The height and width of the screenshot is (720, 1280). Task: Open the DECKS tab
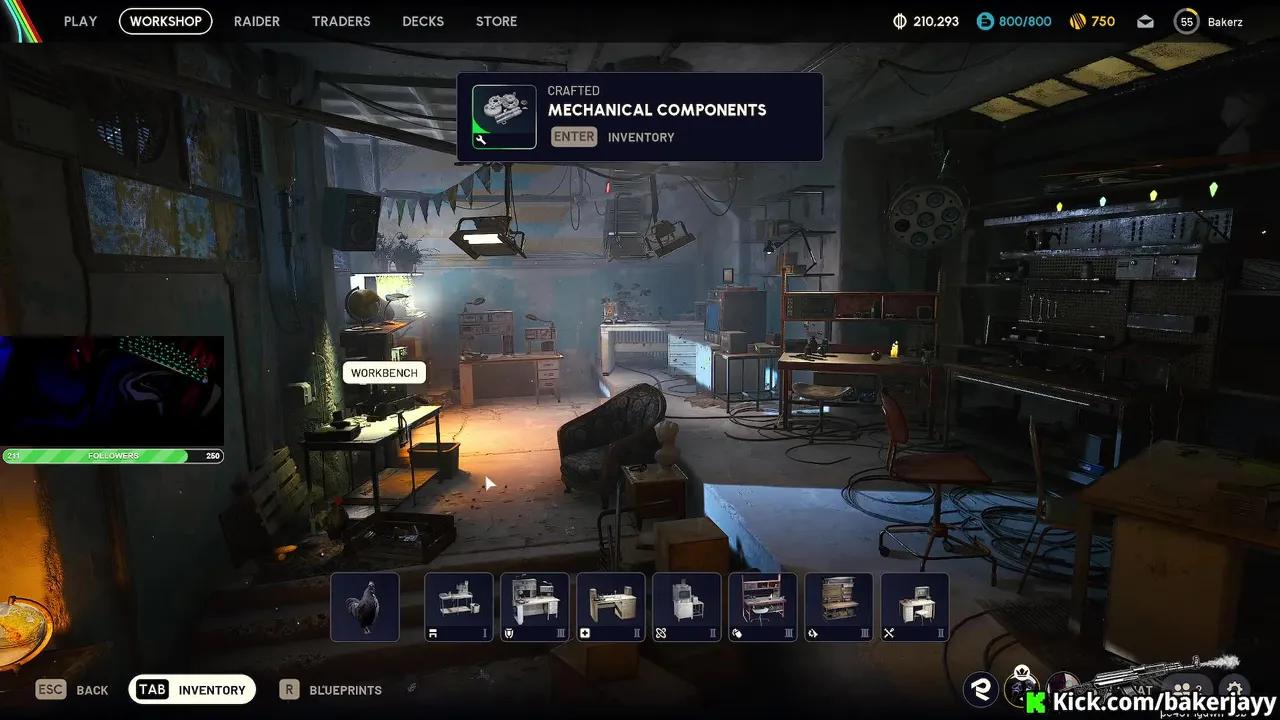(423, 21)
